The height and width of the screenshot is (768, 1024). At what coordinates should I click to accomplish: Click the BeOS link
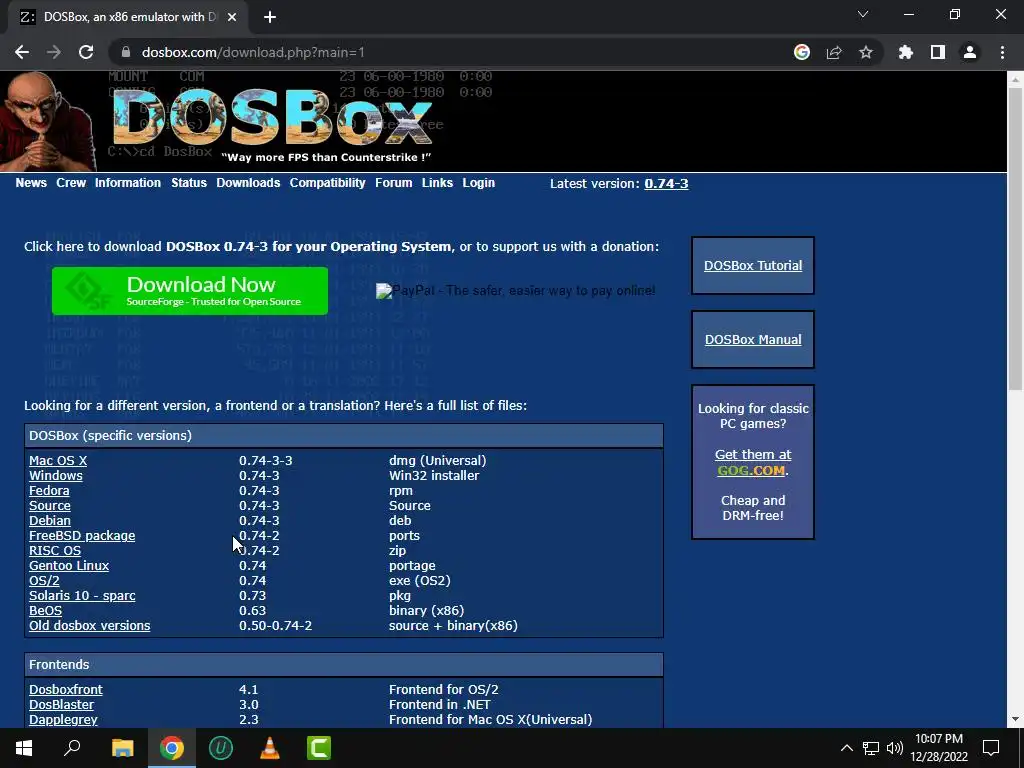[x=46, y=611]
